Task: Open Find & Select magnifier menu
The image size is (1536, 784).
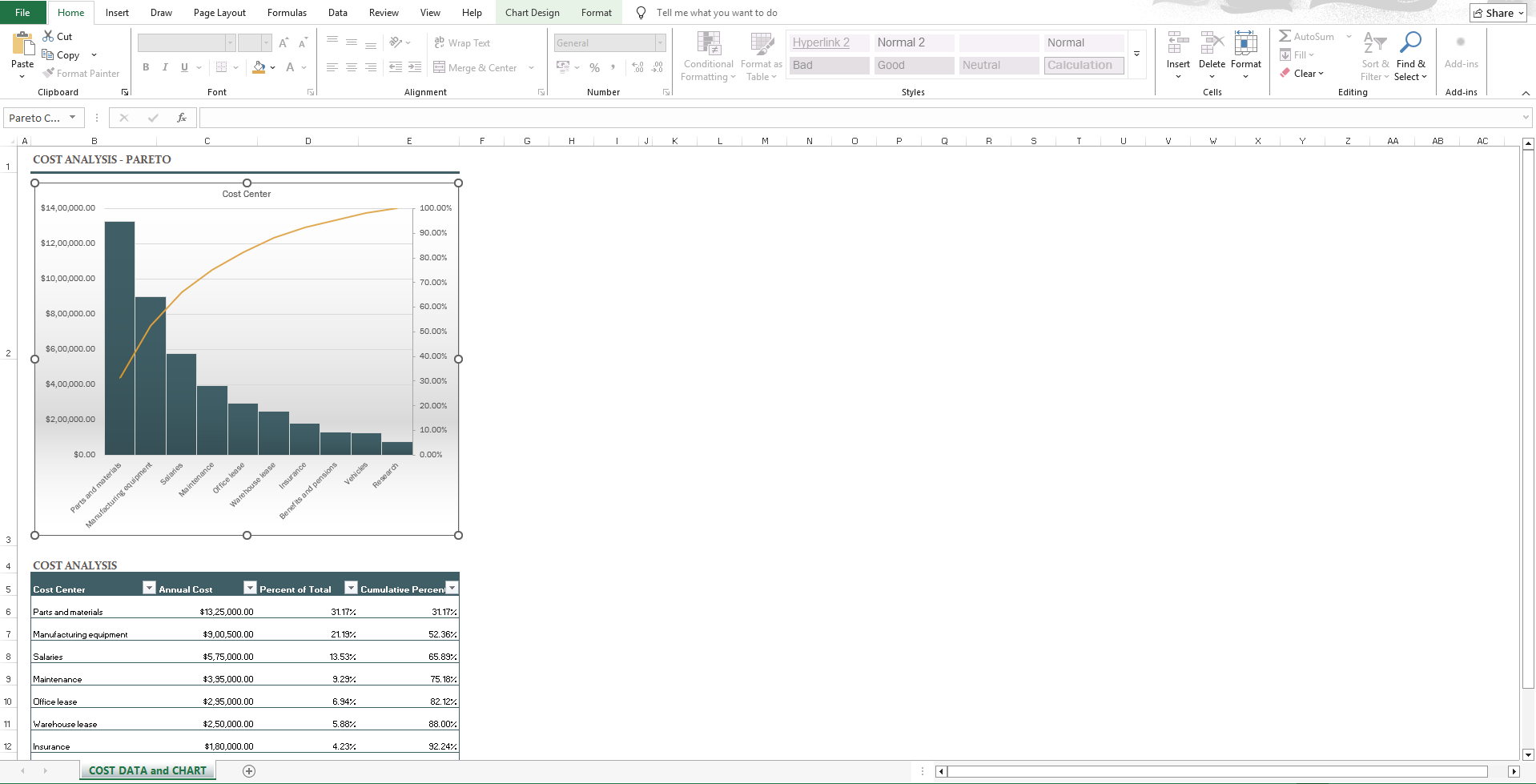Action: pos(1409,56)
